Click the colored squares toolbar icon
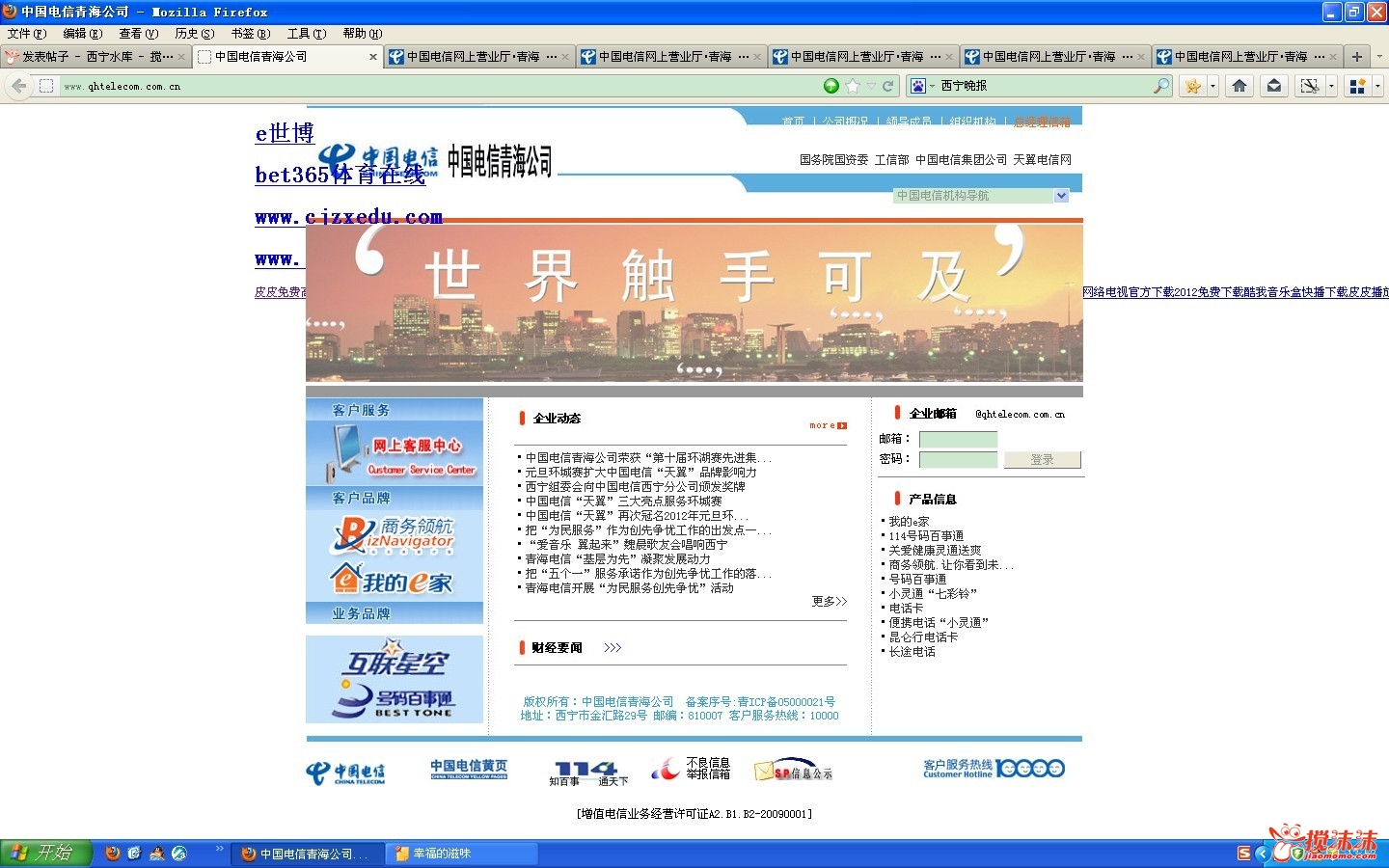1389x868 pixels. pyautogui.click(x=1357, y=86)
